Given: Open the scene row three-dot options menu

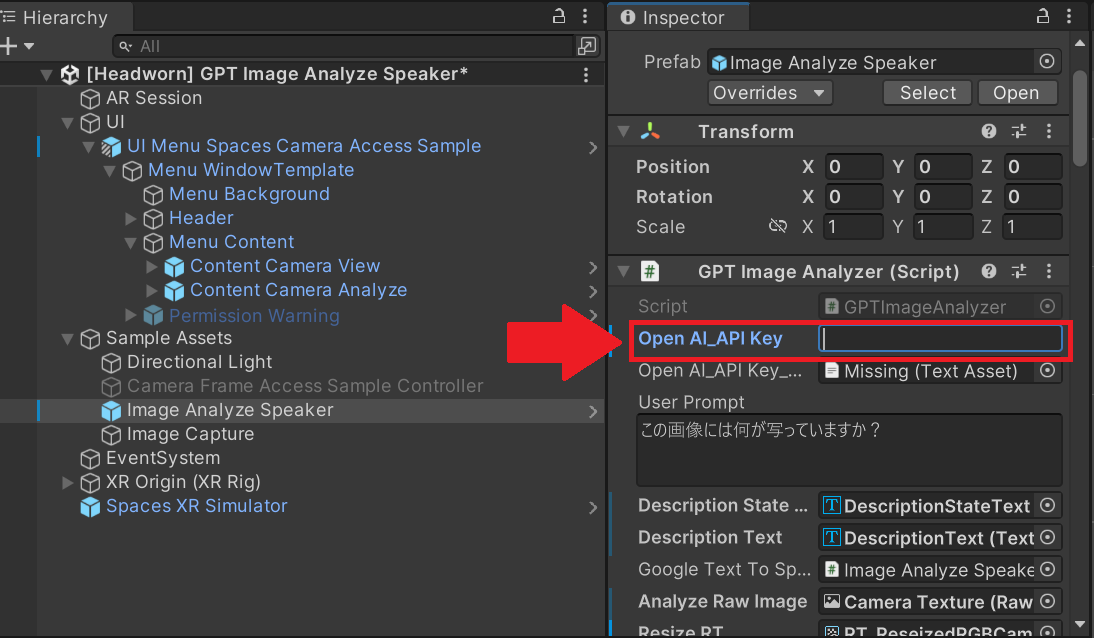Looking at the screenshot, I should coord(586,75).
